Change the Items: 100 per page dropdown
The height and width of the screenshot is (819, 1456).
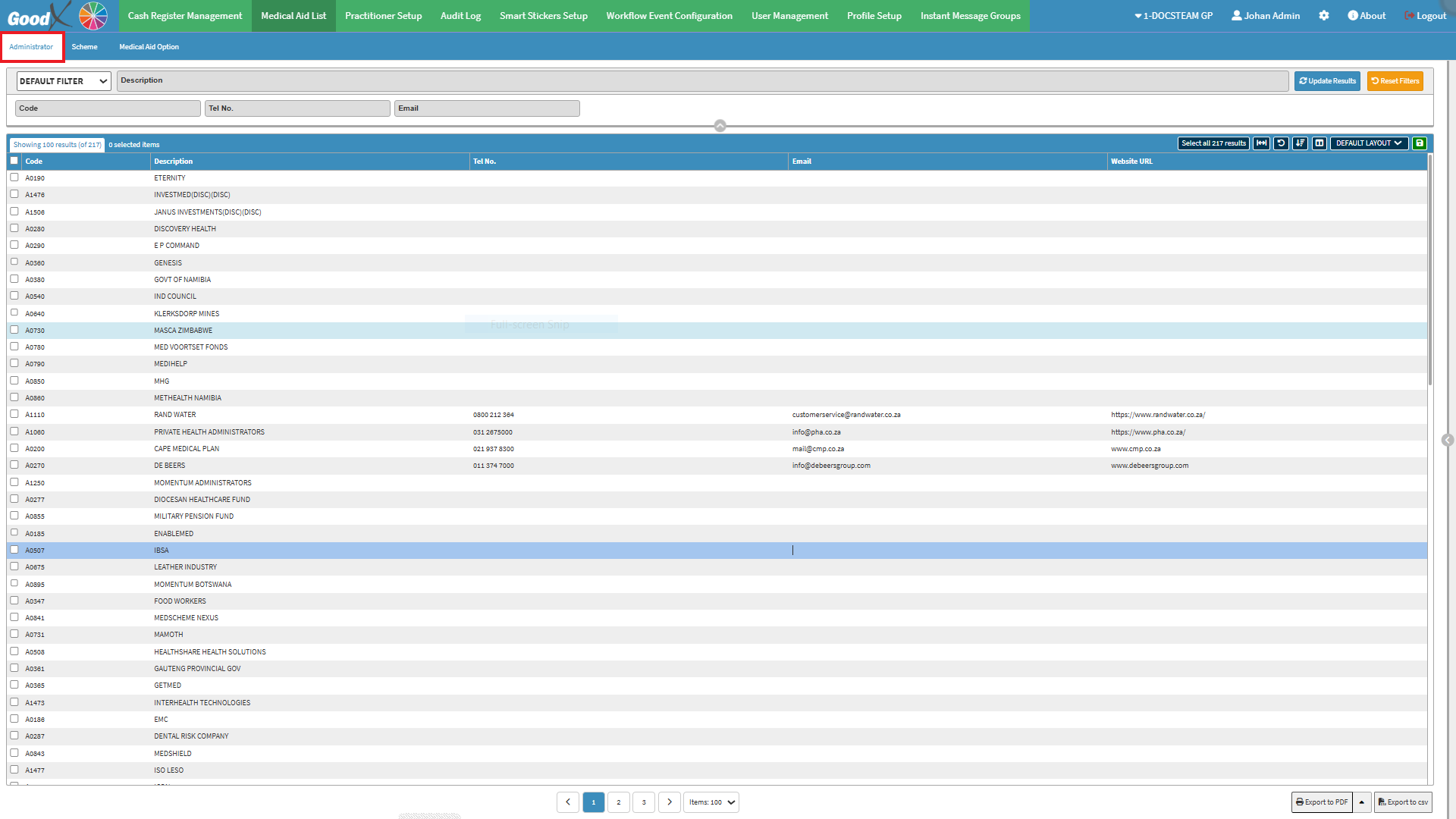711,802
